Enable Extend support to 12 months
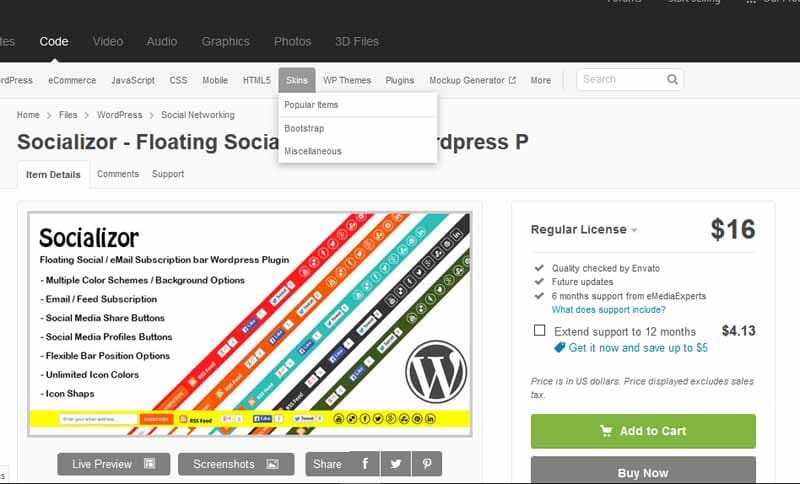This screenshot has height=484, width=800. [539, 330]
